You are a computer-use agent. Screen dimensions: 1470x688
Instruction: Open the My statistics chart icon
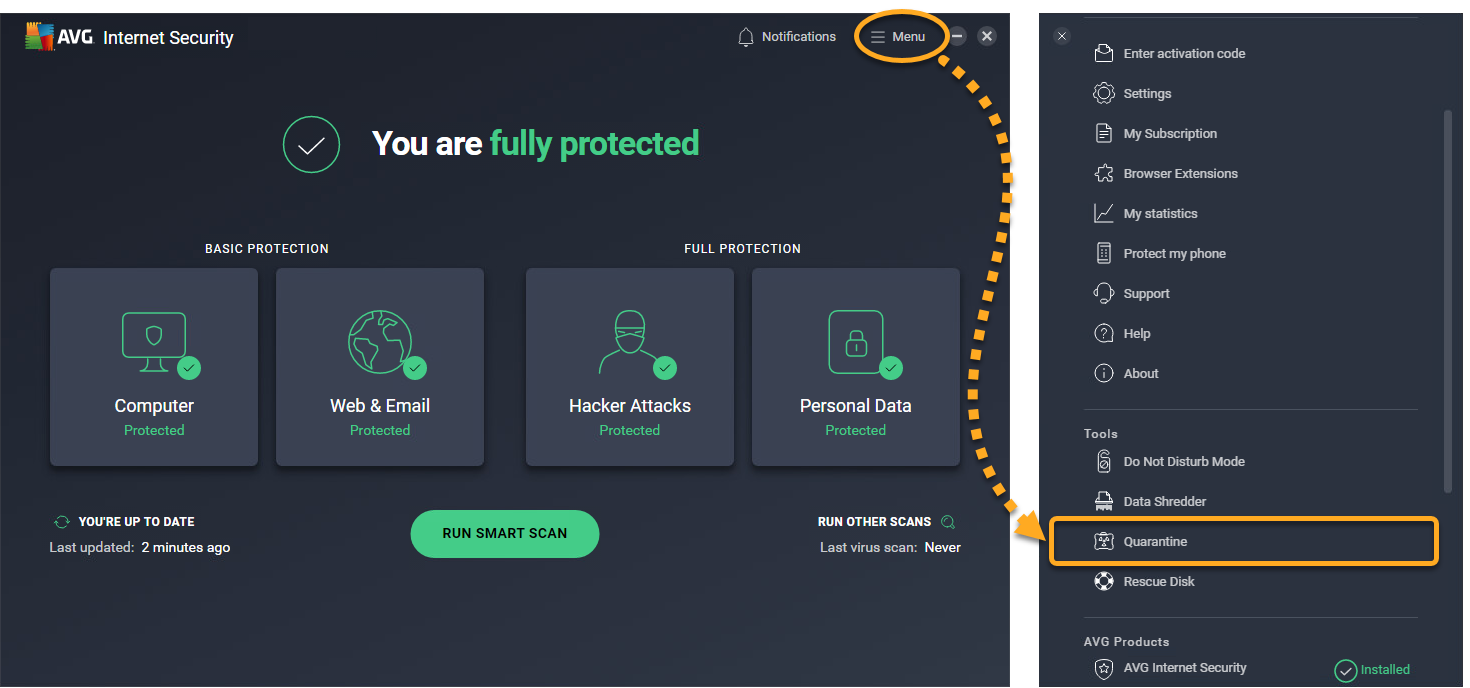pyautogui.click(x=1104, y=213)
